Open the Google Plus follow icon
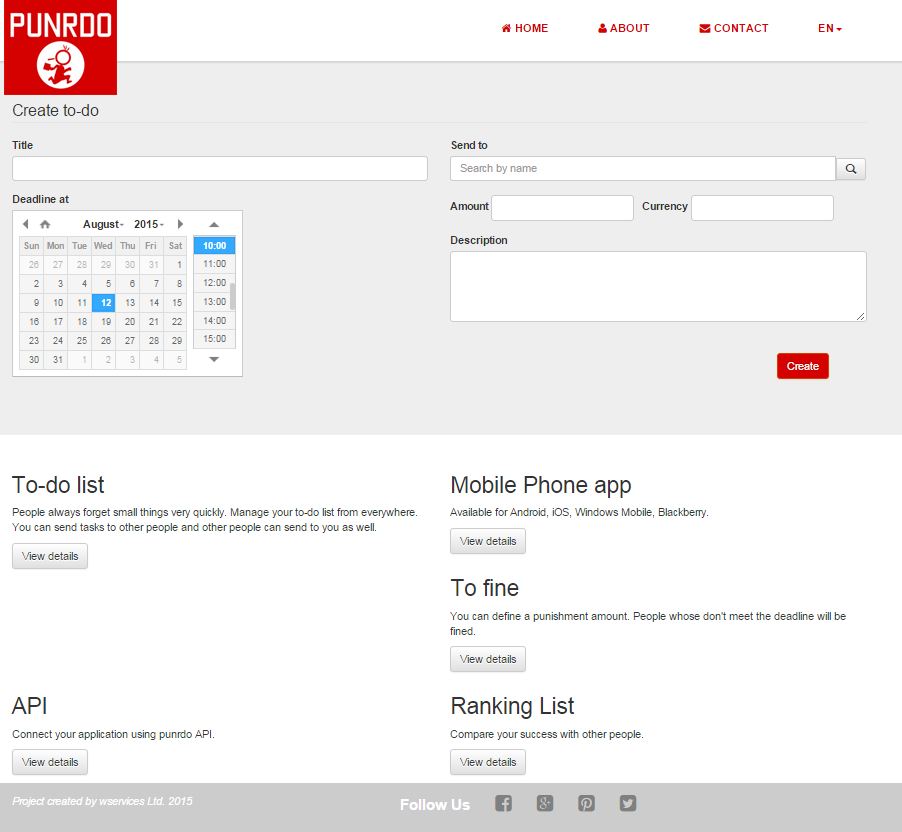Viewport: 902px width, 832px height. click(545, 803)
